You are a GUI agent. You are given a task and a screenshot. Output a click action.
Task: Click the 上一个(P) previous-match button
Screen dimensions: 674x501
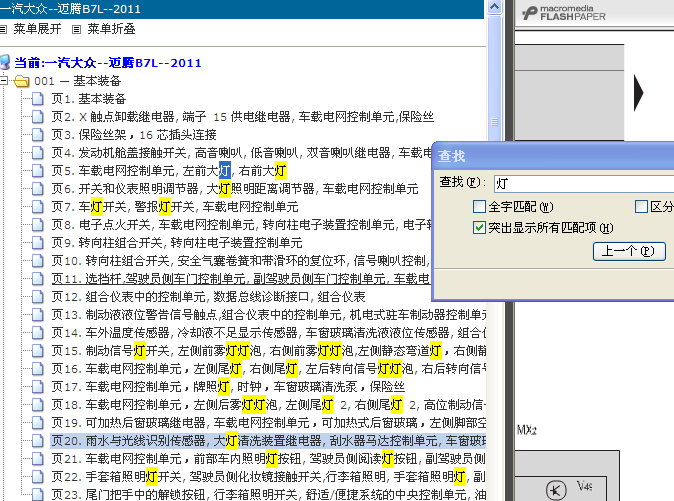pyautogui.click(x=629, y=251)
